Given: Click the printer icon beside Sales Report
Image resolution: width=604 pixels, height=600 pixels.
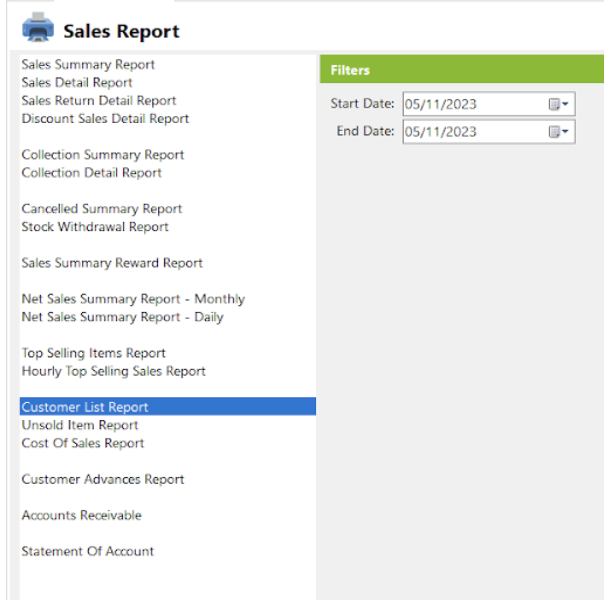Looking at the screenshot, I should [38, 27].
